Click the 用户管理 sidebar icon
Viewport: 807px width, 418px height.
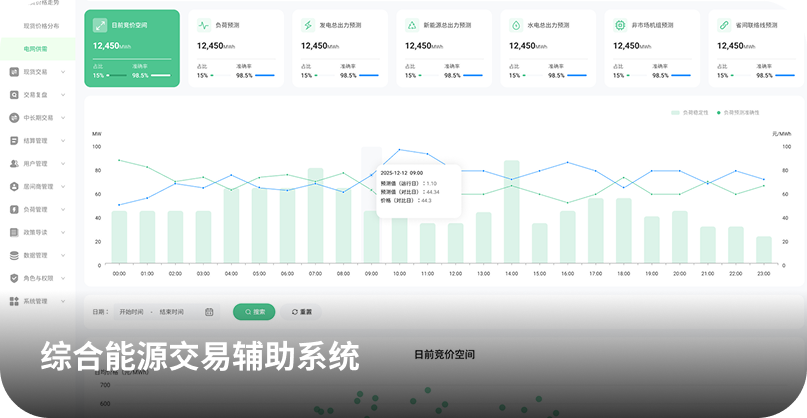click(x=14, y=164)
